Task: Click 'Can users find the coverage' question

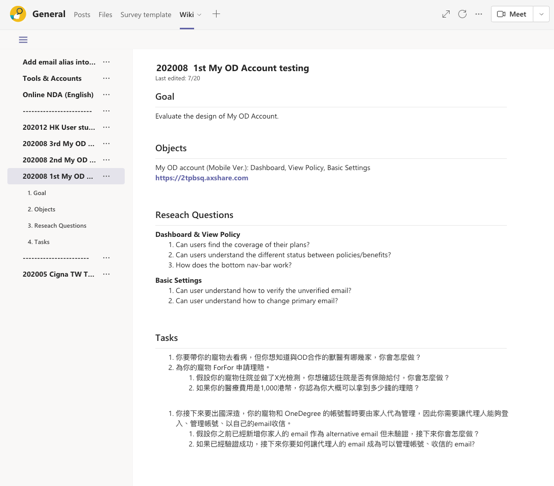Action: click(242, 245)
